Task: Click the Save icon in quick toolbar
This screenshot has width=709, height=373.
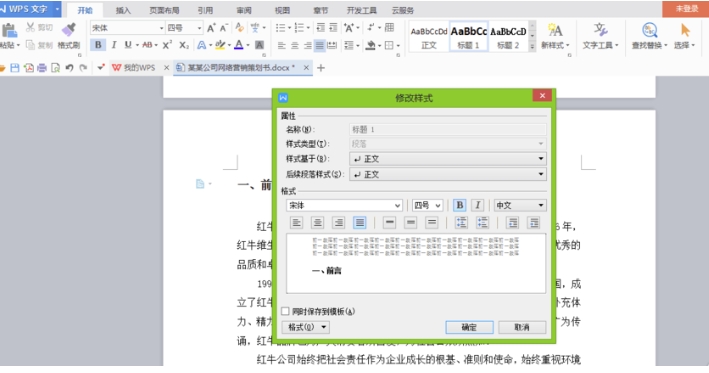Action: point(15,68)
